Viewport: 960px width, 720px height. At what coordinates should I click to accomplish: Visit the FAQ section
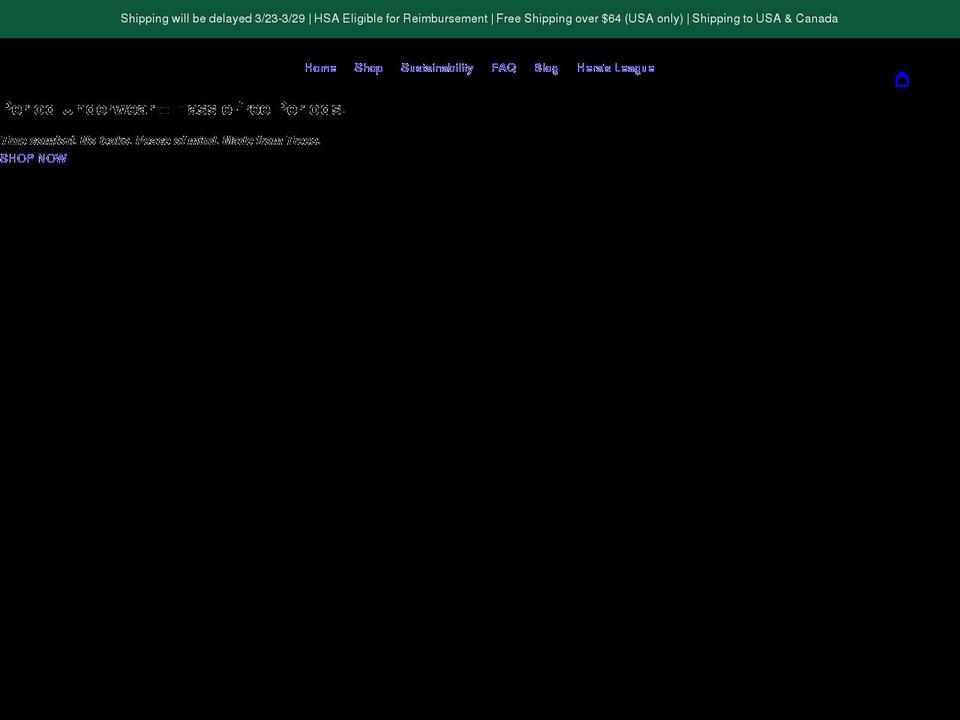point(503,67)
